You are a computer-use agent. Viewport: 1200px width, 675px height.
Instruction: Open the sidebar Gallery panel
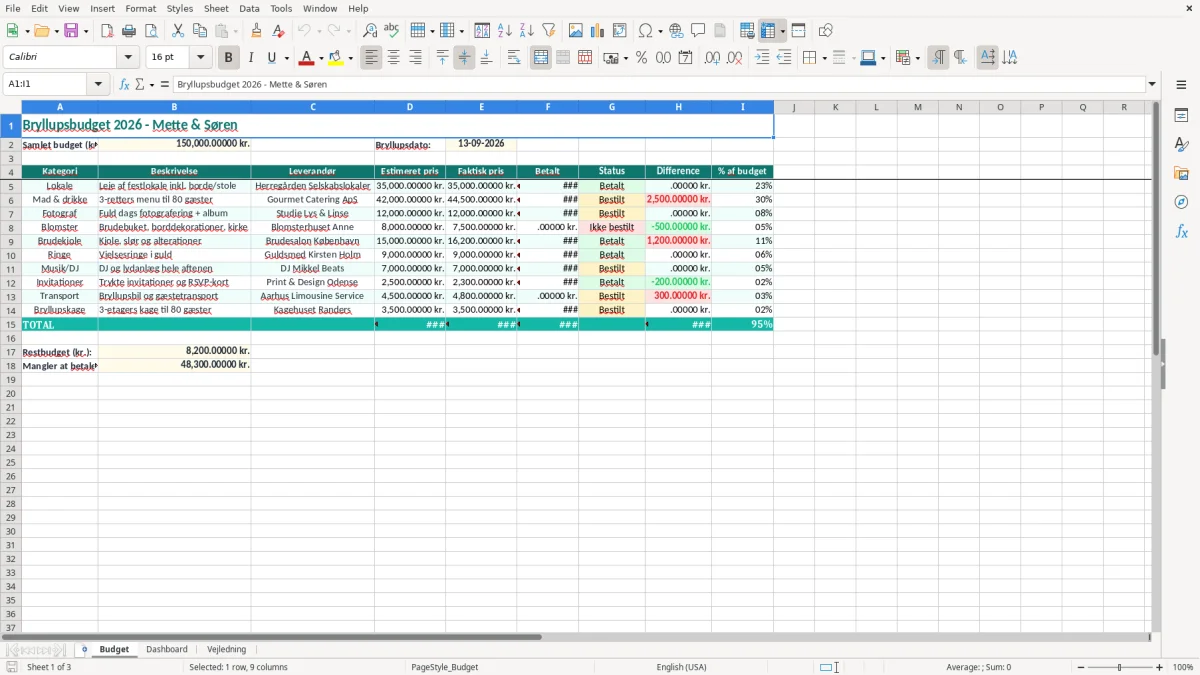click(1181, 174)
